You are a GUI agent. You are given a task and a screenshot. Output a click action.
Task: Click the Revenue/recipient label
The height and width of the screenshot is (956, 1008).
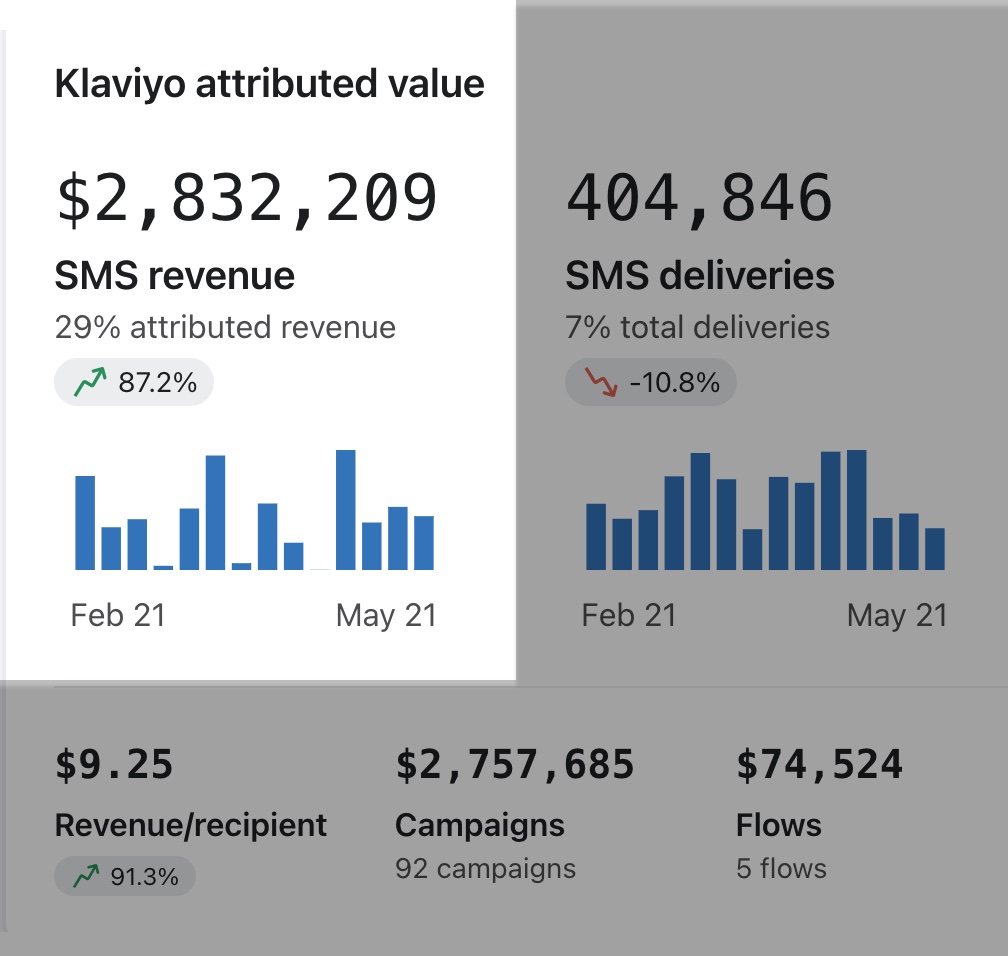191,825
